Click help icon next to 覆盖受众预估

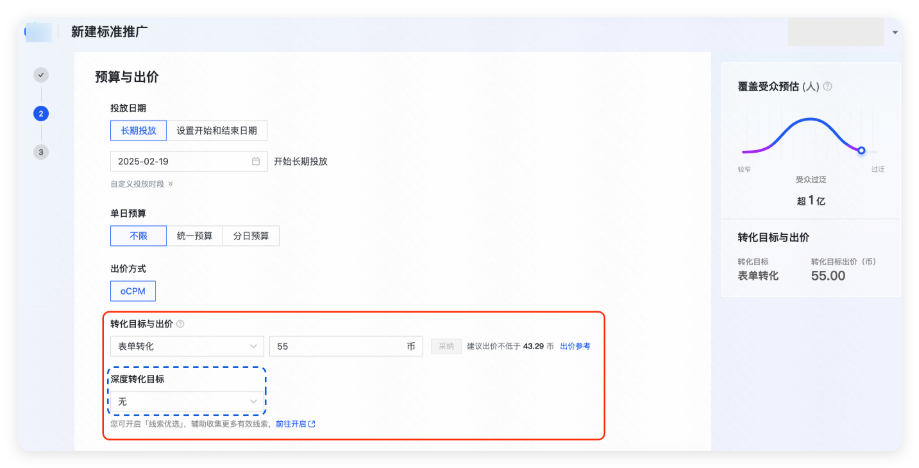click(x=828, y=86)
